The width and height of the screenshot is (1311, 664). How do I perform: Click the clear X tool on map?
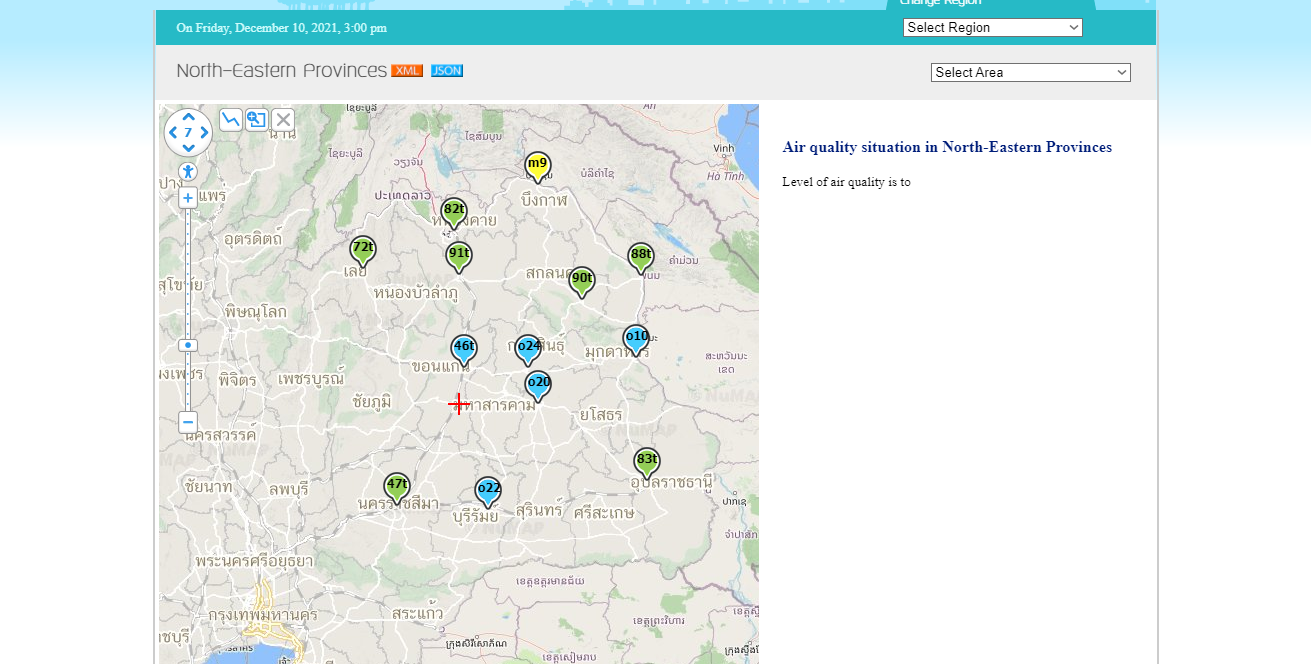coord(283,120)
